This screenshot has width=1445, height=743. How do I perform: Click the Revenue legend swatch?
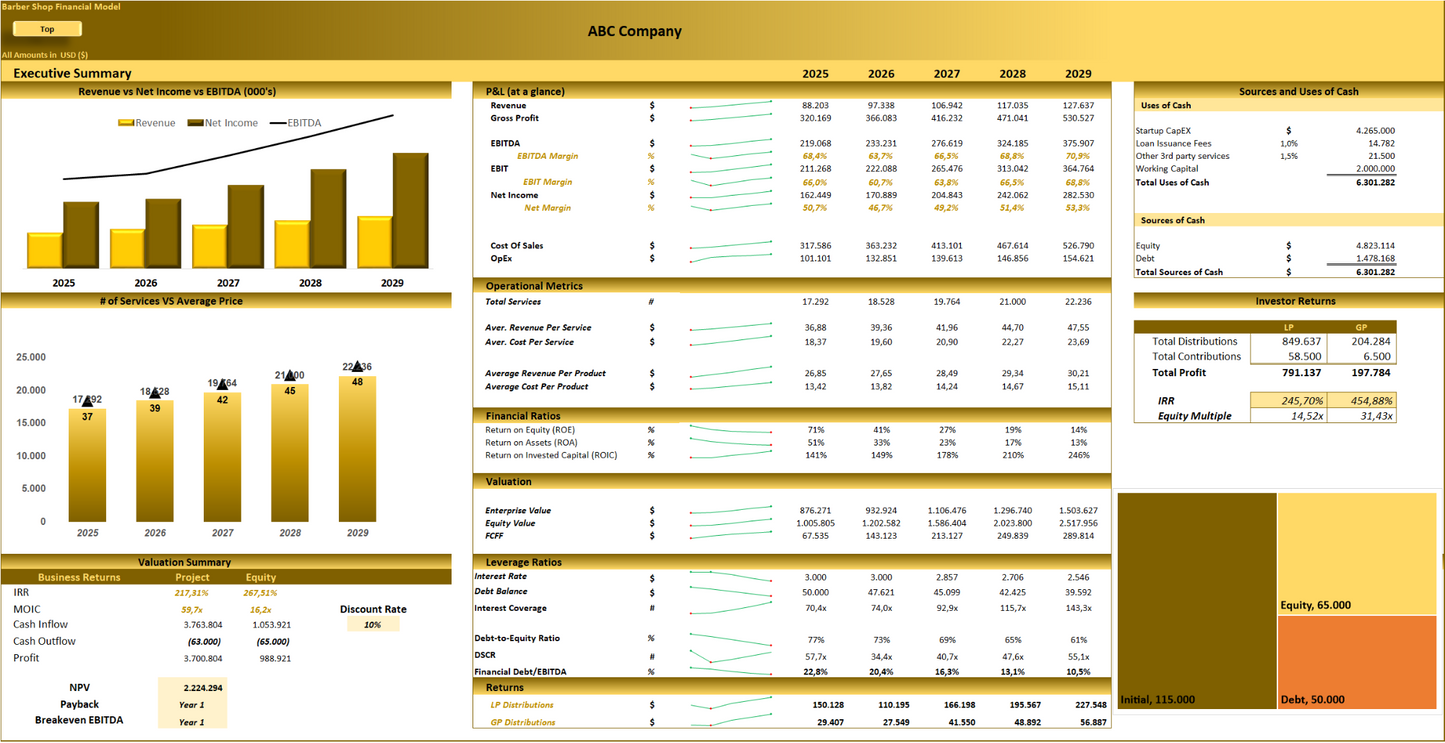pos(126,123)
